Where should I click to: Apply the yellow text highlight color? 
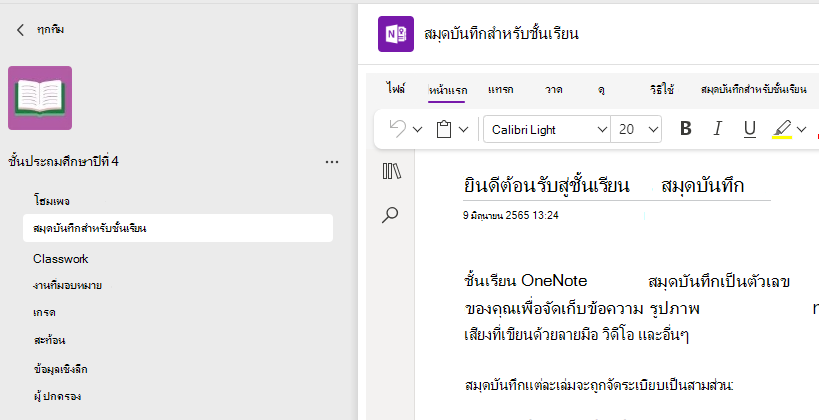782,129
